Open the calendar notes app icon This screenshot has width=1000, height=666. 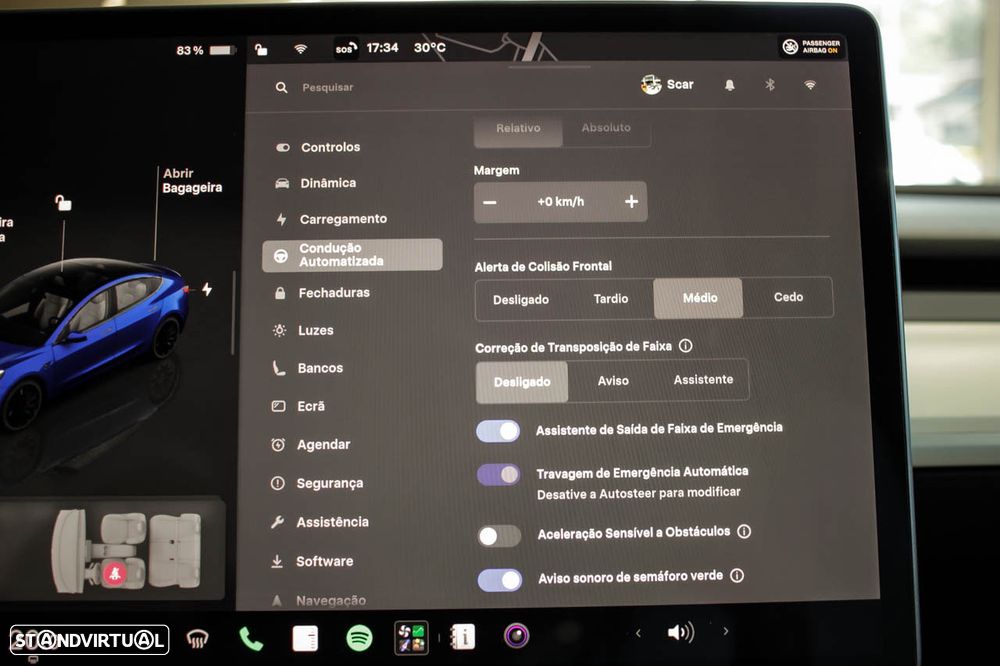point(305,639)
